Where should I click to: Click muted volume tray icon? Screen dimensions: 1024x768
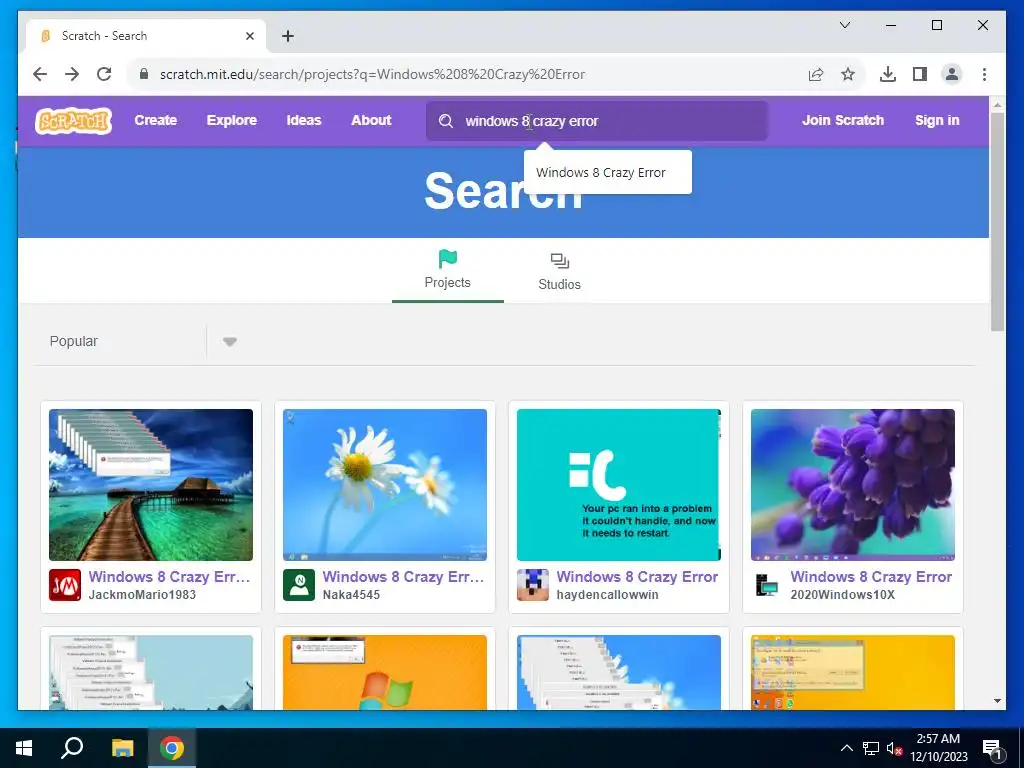click(x=894, y=748)
